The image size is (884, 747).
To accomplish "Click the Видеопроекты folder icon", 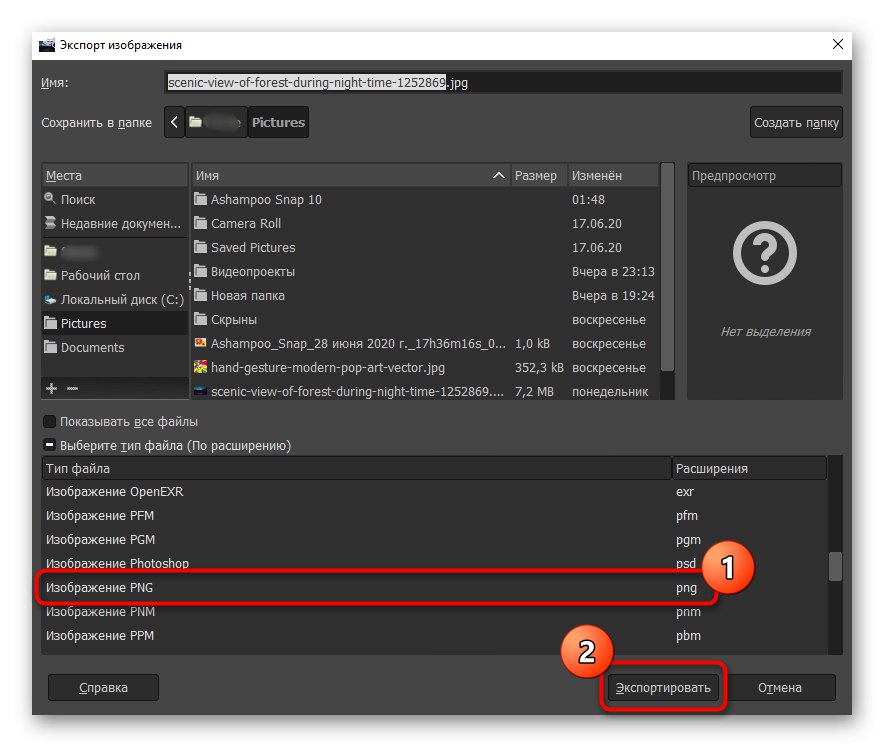I will 200,271.
